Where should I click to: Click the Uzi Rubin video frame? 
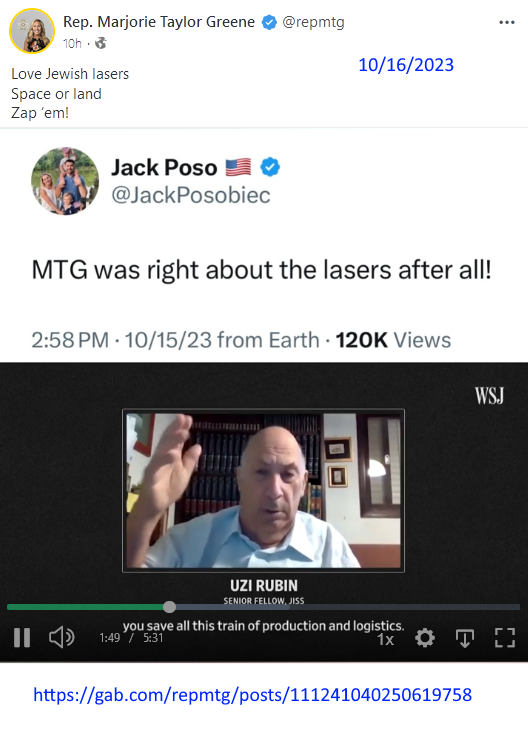point(263,490)
